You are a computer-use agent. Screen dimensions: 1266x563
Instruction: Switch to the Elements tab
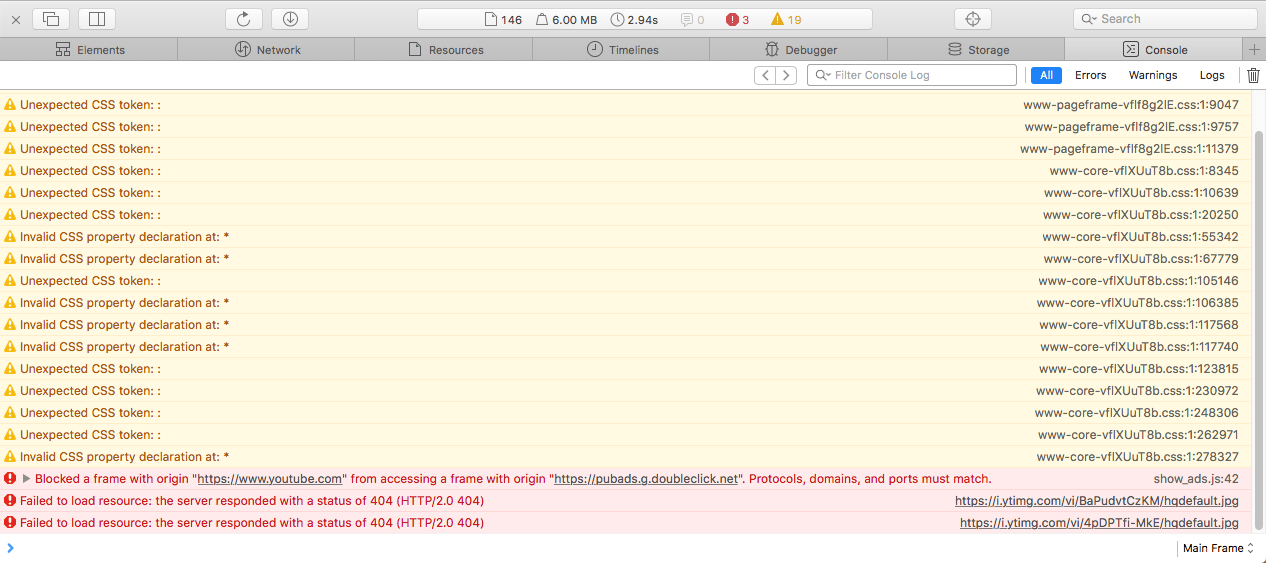pos(89,50)
